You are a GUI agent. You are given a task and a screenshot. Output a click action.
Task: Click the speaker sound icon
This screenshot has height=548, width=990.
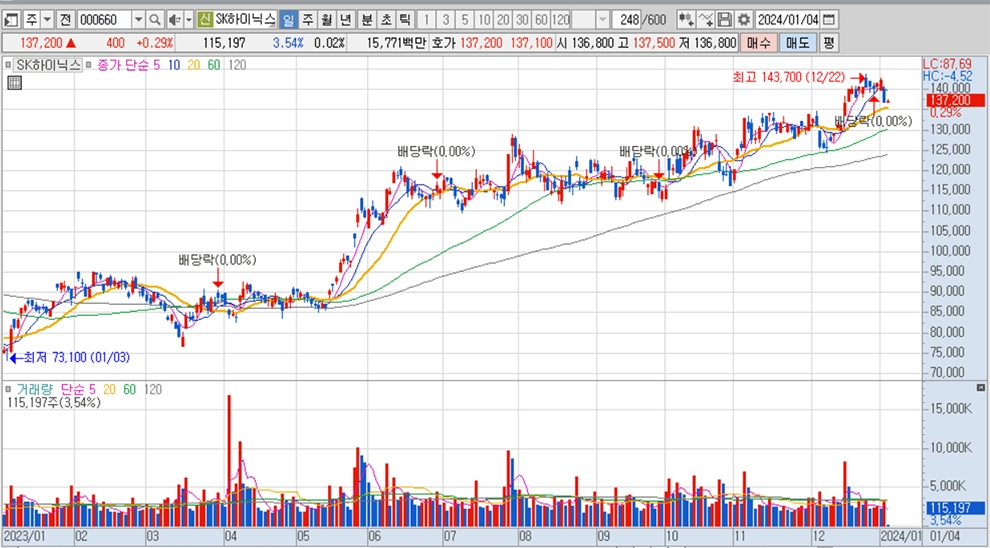173,20
